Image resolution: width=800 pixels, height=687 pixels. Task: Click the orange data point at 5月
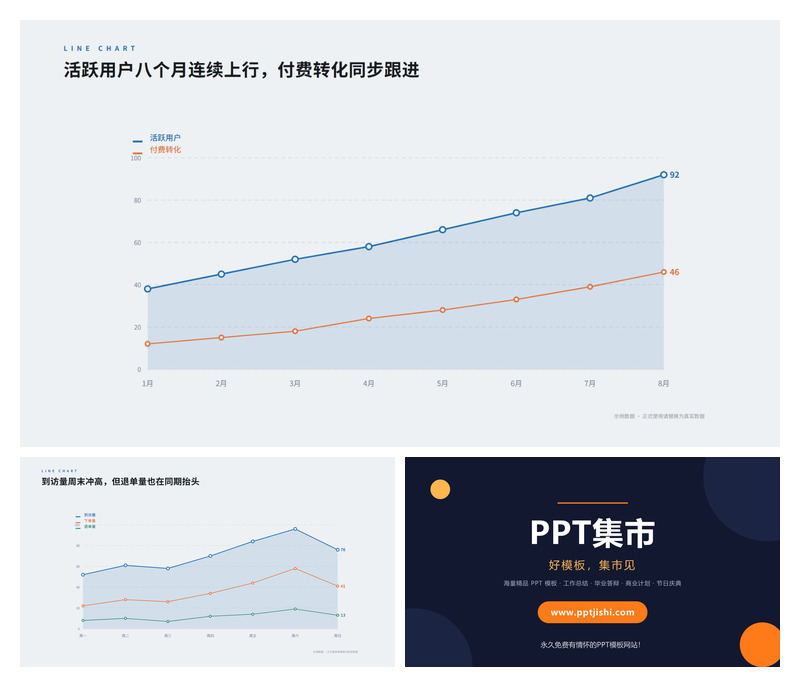(442, 310)
